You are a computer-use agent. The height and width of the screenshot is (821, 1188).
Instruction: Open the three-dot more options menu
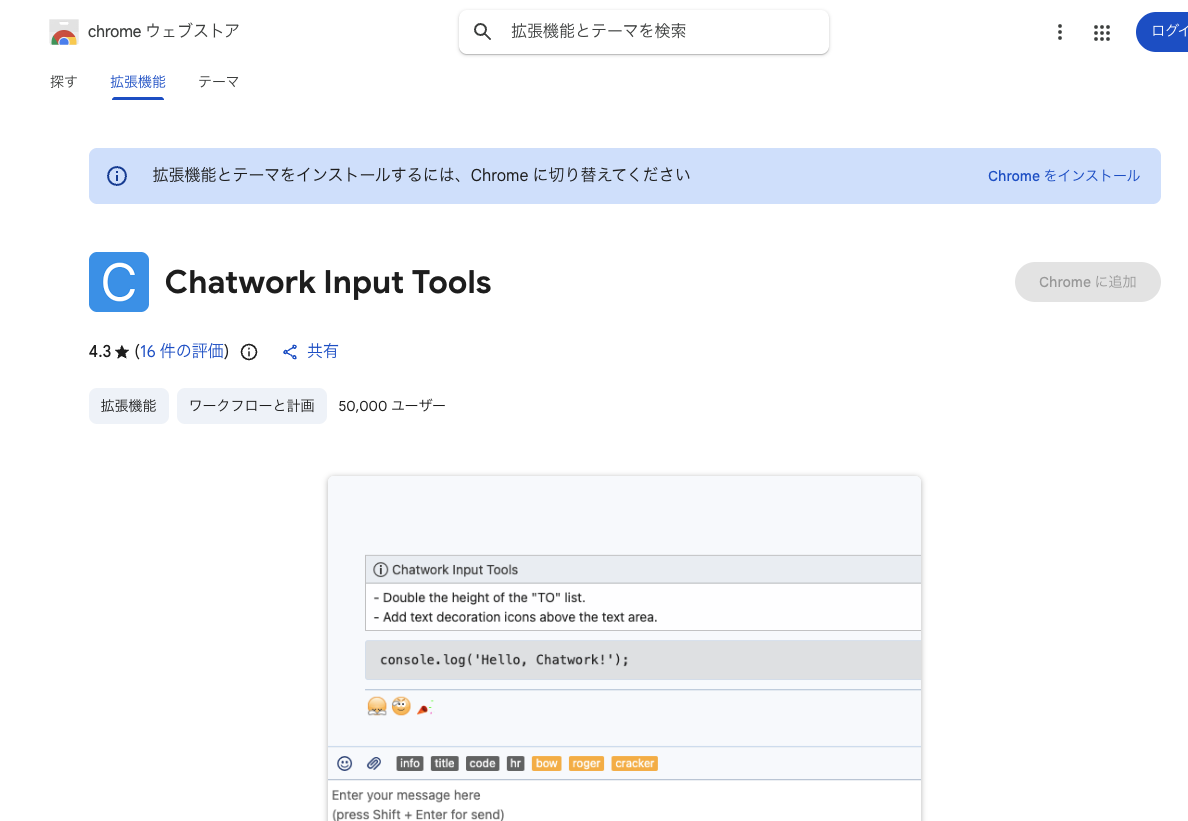coord(1059,32)
